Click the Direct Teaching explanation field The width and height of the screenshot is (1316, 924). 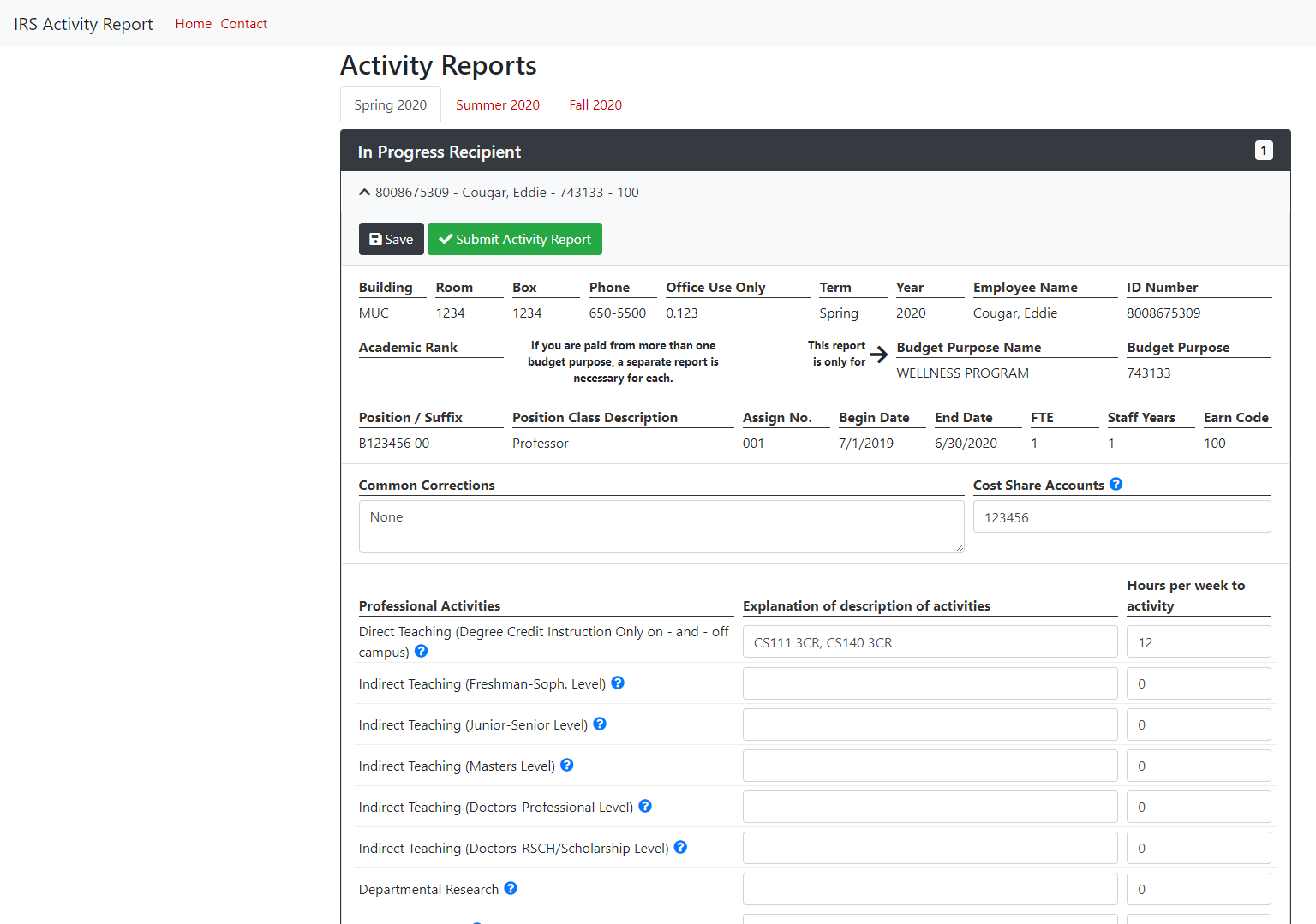click(930, 642)
